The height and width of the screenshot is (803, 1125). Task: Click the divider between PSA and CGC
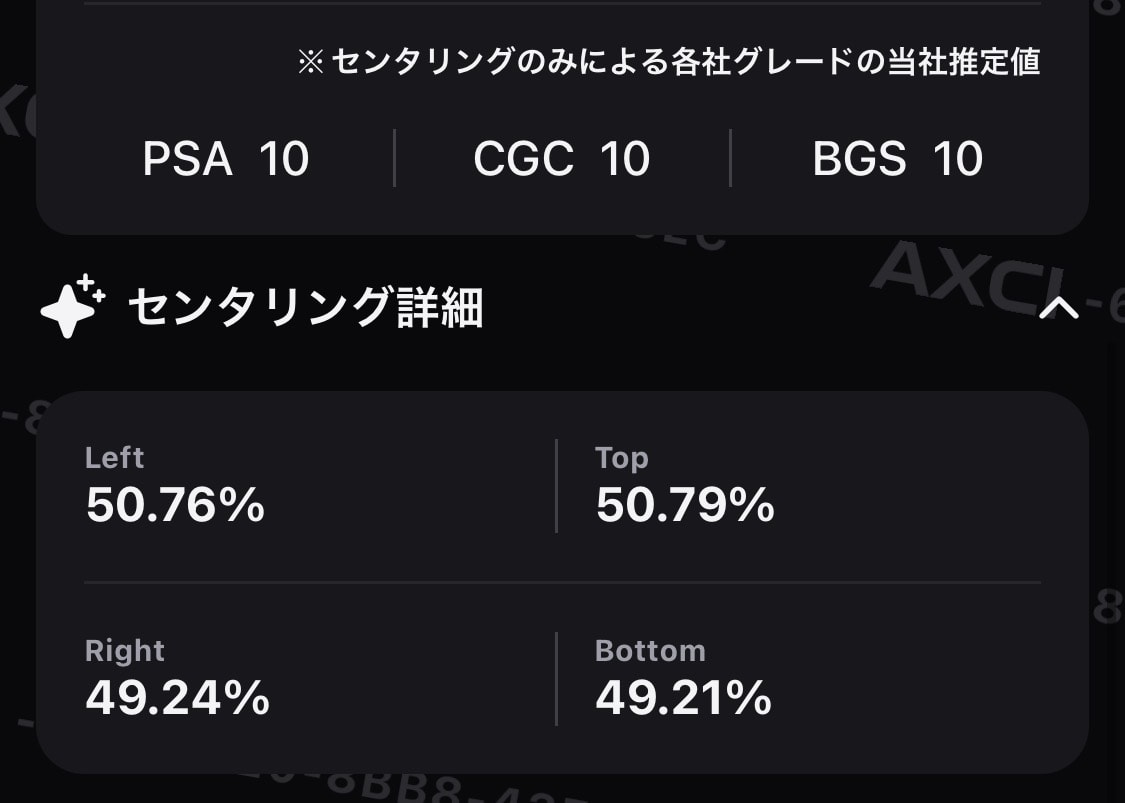click(395, 158)
